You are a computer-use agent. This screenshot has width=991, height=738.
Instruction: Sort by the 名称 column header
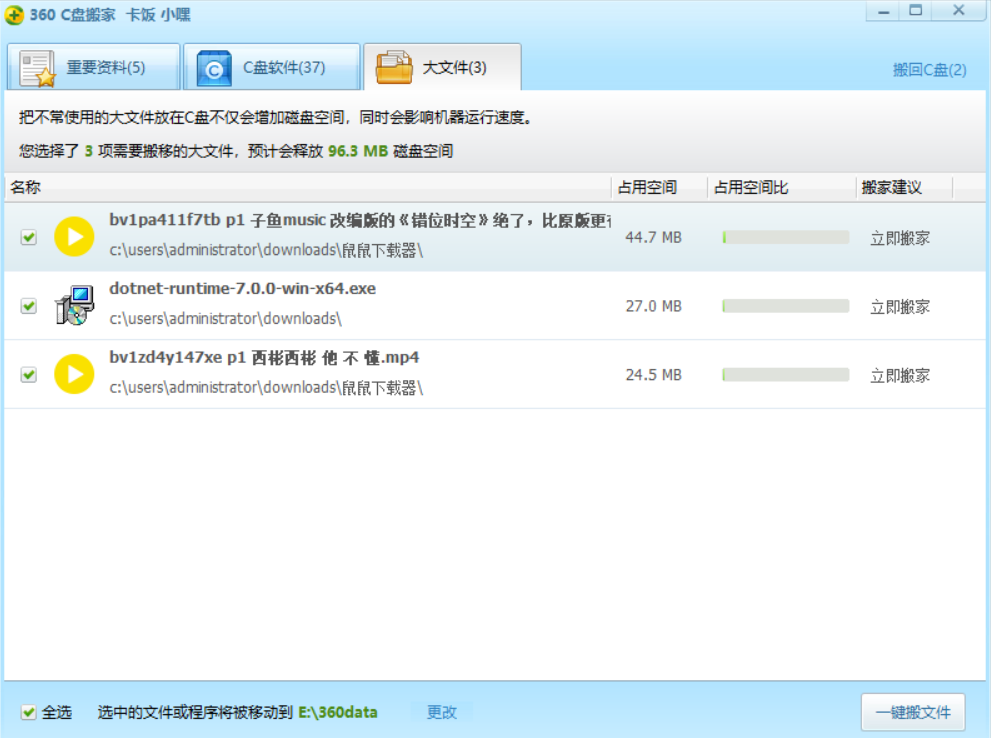coord(308,187)
